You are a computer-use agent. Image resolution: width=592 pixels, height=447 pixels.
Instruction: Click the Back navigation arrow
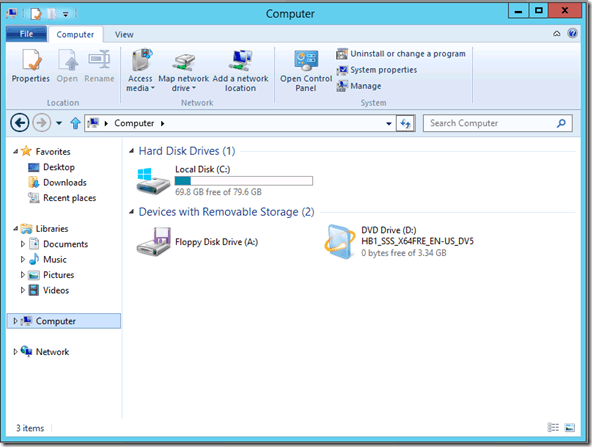pos(20,123)
